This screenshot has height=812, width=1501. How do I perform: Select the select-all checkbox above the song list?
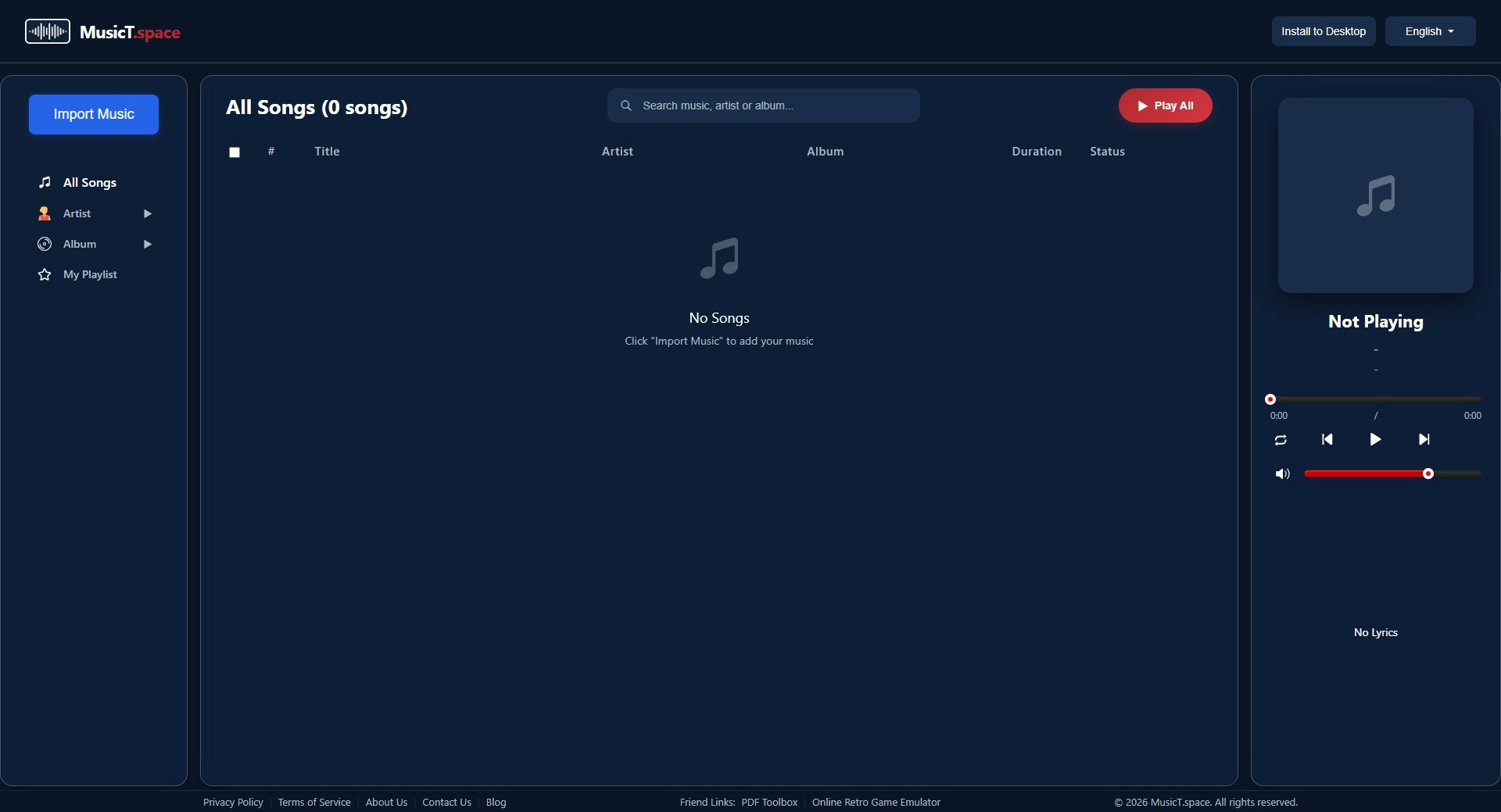pos(233,152)
